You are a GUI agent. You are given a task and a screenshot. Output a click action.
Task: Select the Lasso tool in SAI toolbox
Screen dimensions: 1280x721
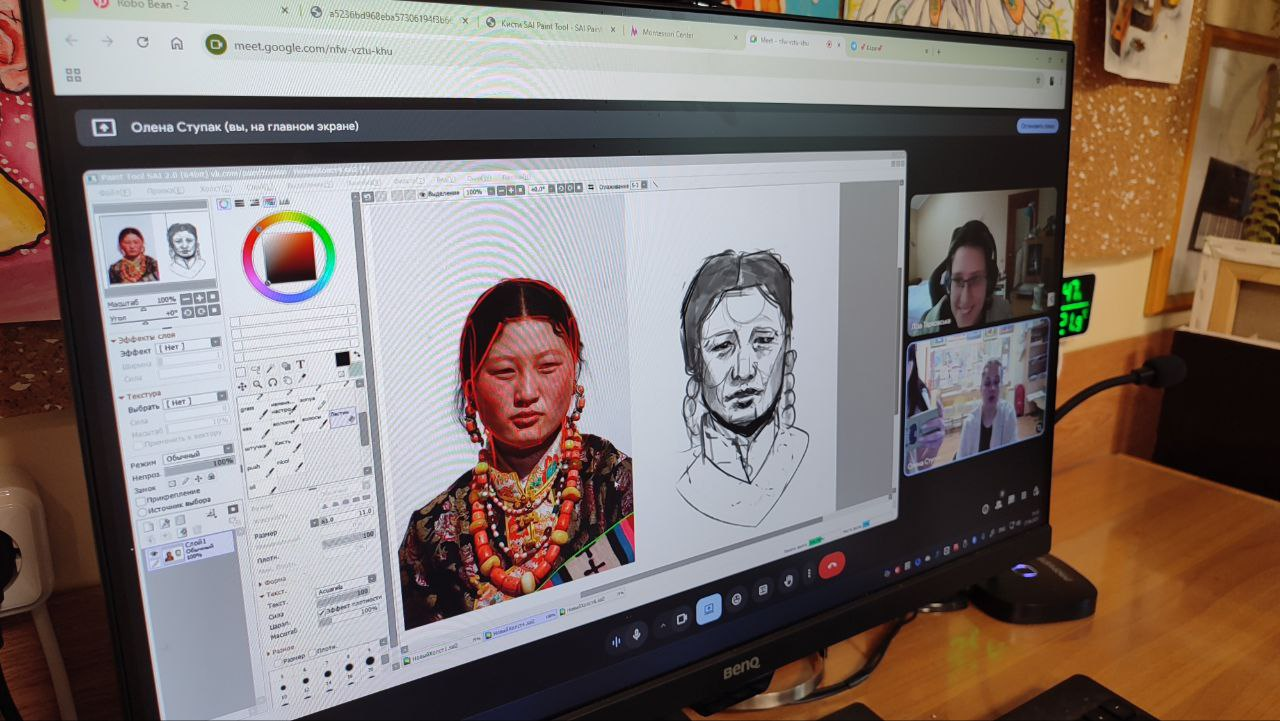coord(255,369)
